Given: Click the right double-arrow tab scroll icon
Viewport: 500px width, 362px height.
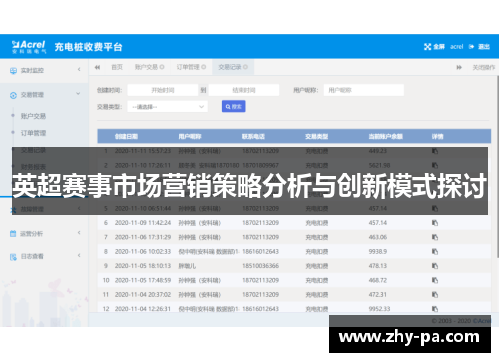Looking at the screenshot, I should 459,67.
